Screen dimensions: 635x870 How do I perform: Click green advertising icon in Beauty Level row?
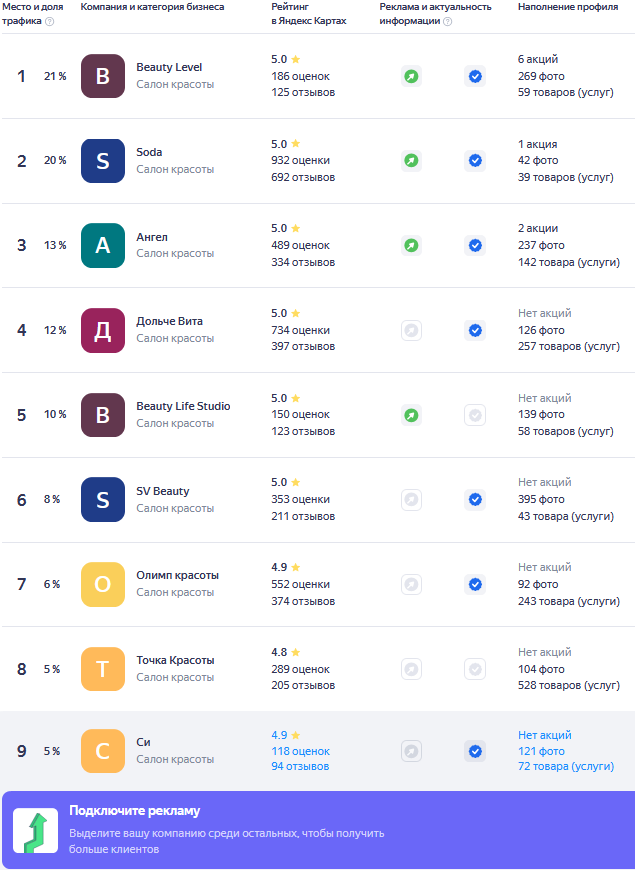[411, 76]
